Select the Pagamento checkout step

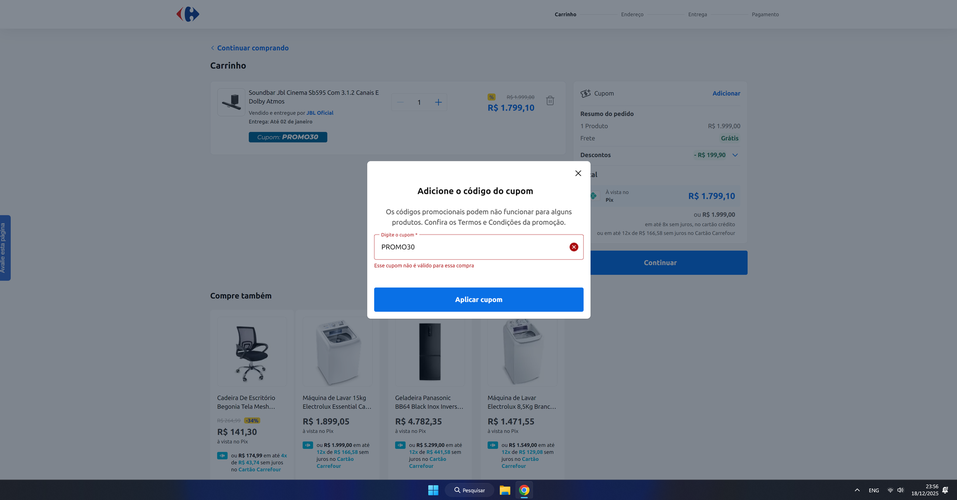click(765, 14)
